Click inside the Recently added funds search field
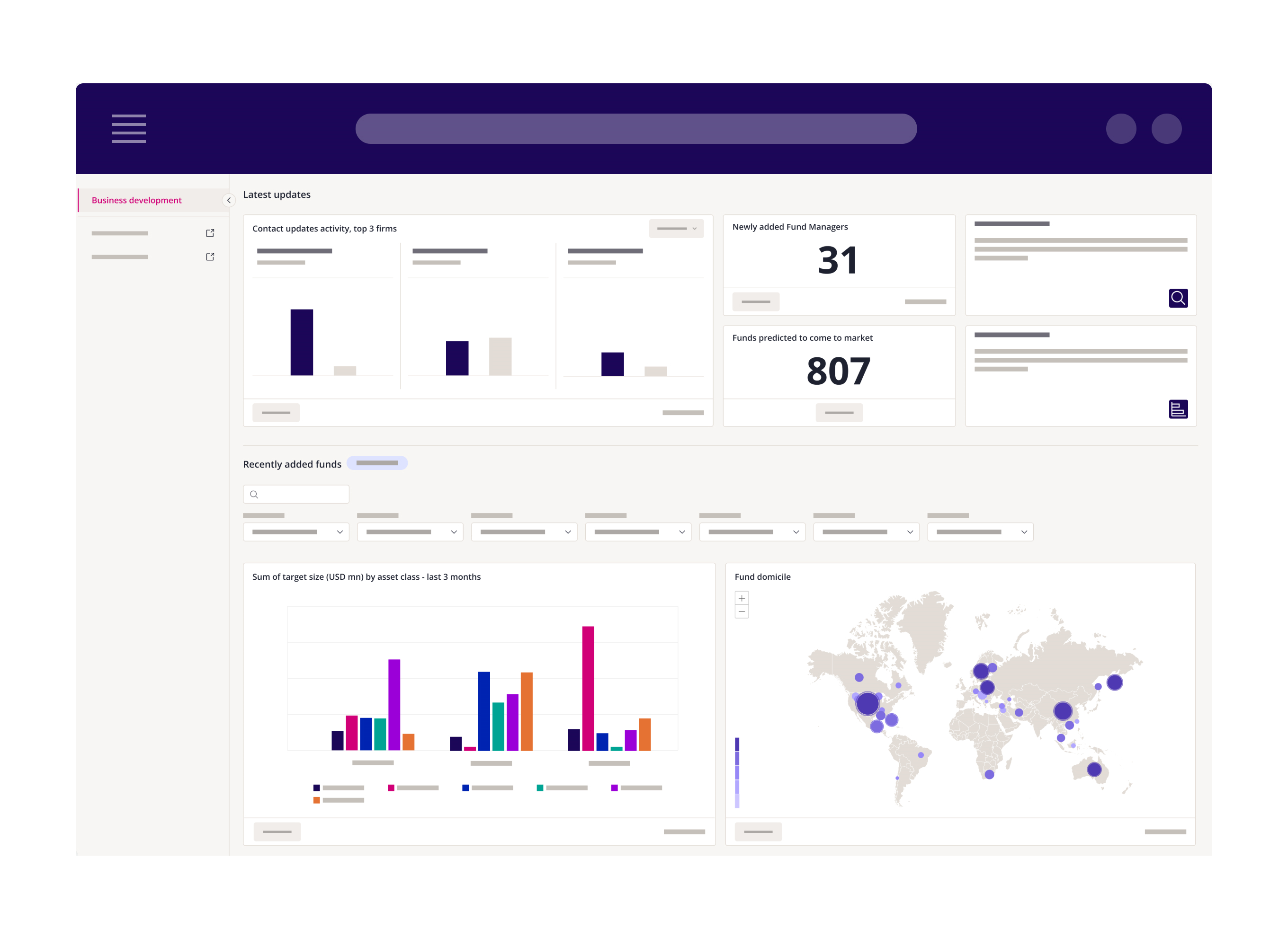This screenshot has height=939, width=1288. point(301,494)
